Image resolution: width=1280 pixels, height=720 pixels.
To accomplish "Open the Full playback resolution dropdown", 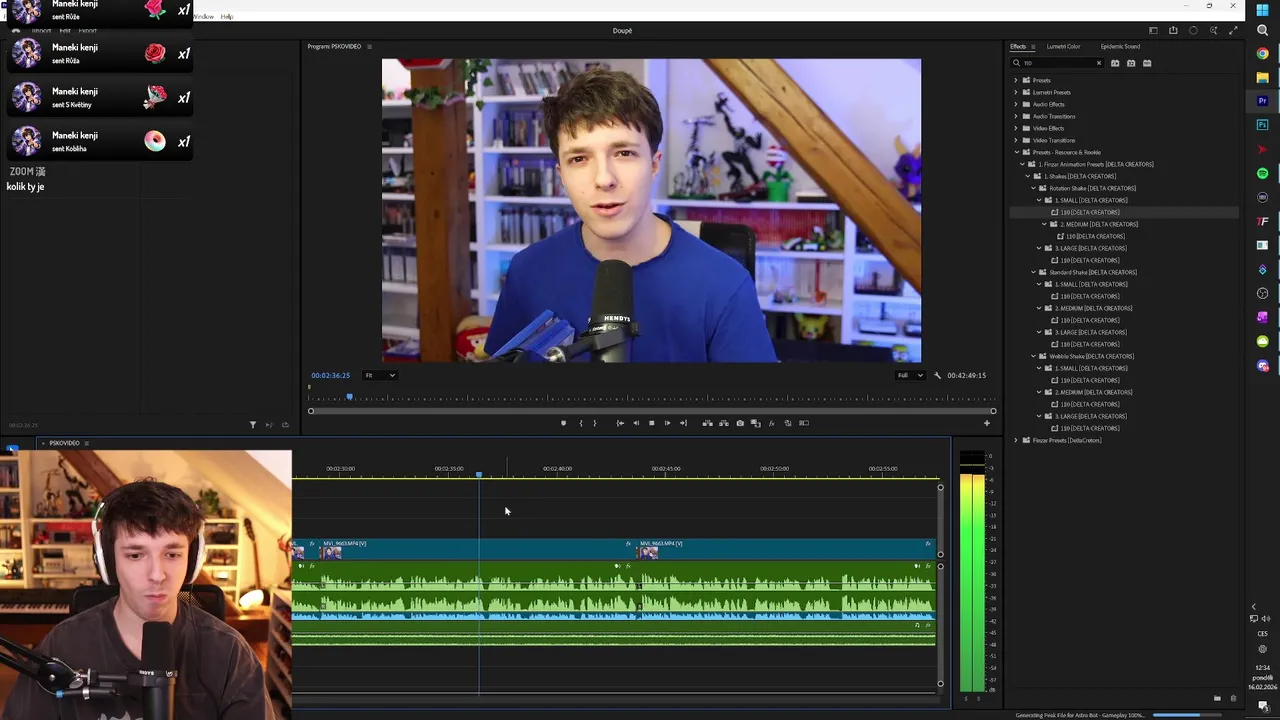I will point(909,375).
